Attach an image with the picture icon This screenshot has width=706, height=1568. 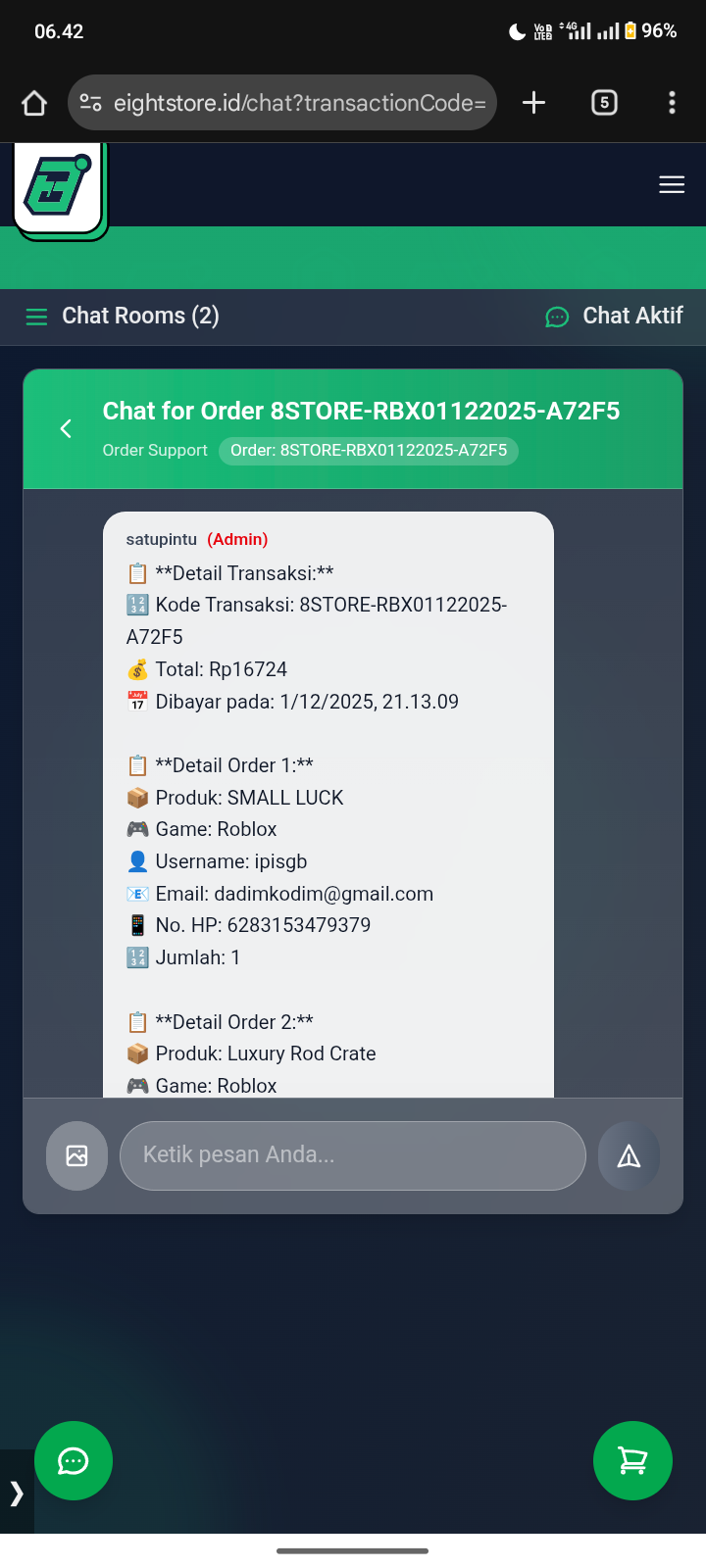pos(76,1155)
